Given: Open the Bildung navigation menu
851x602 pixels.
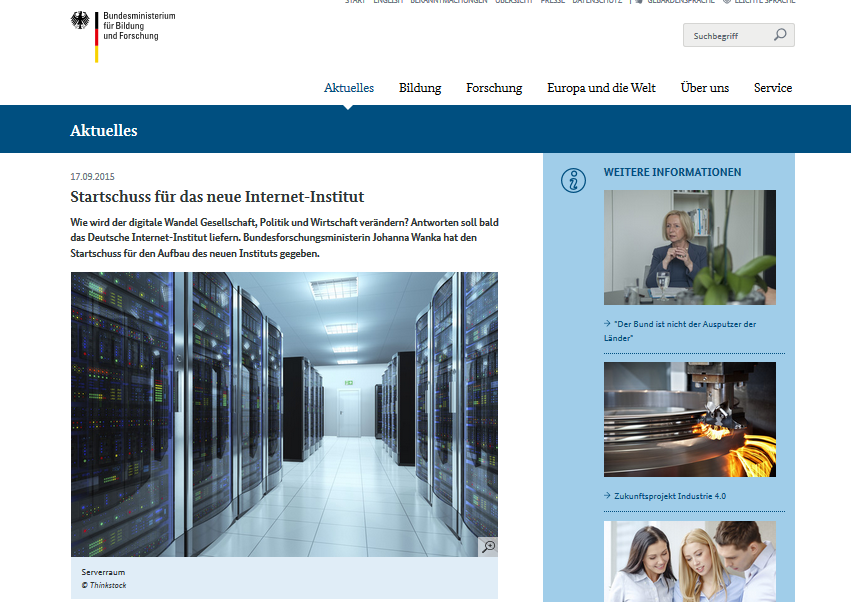Looking at the screenshot, I should click(x=420, y=88).
